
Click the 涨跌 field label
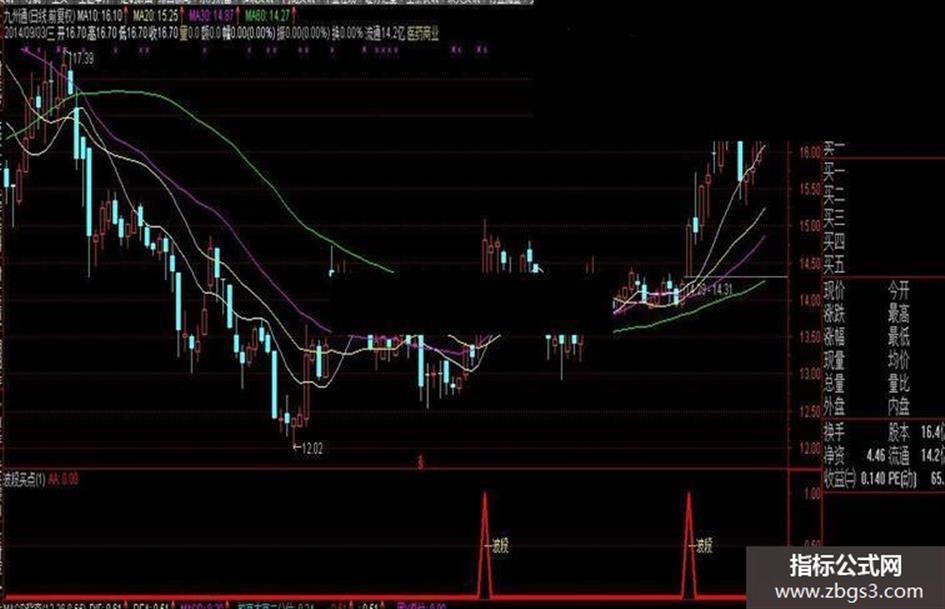pyautogui.click(x=835, y=314)
